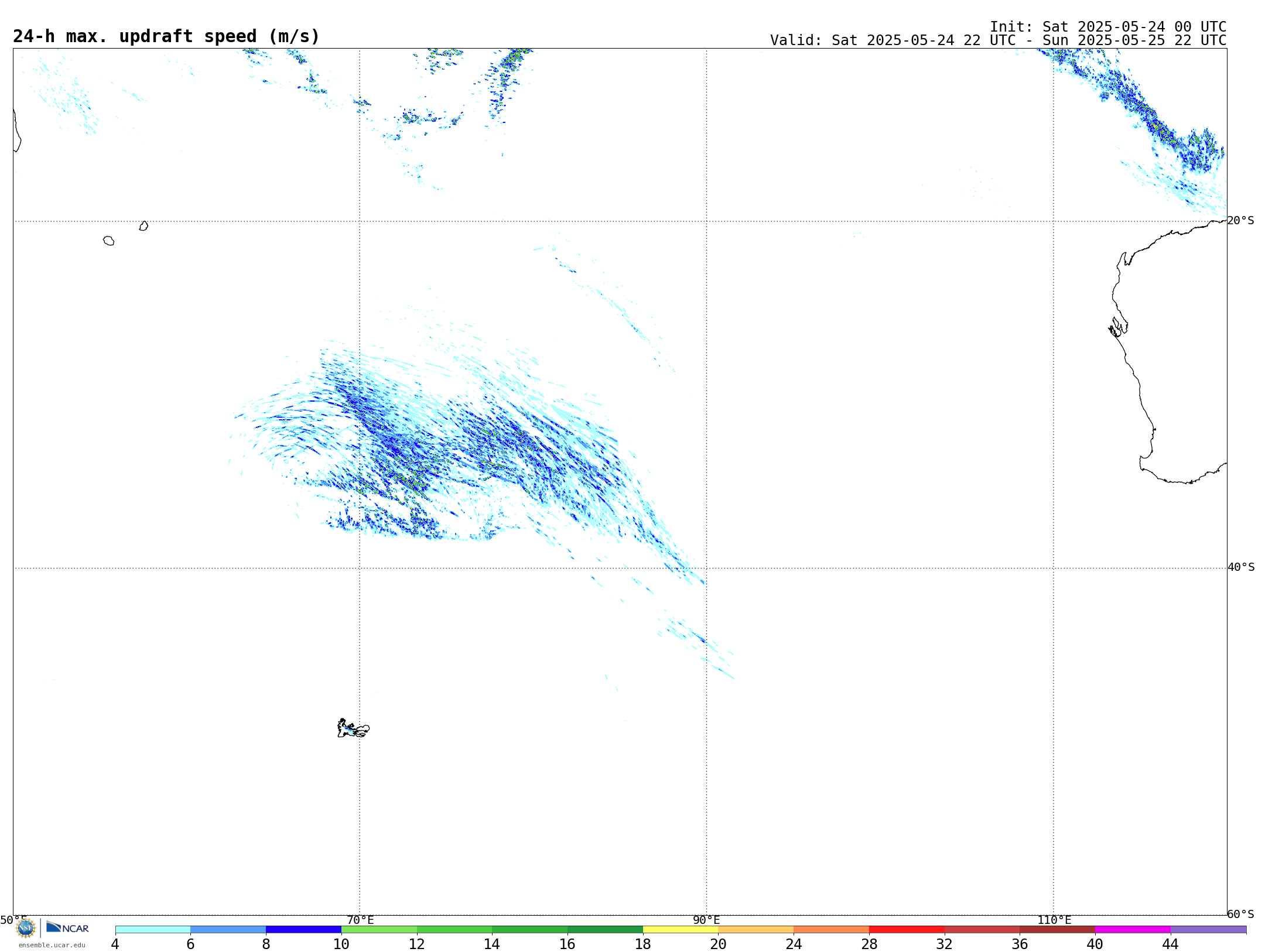This screenshot has width=1265, height=952.
Task: Click the NCAR logo
Action: tap(67, 927)
